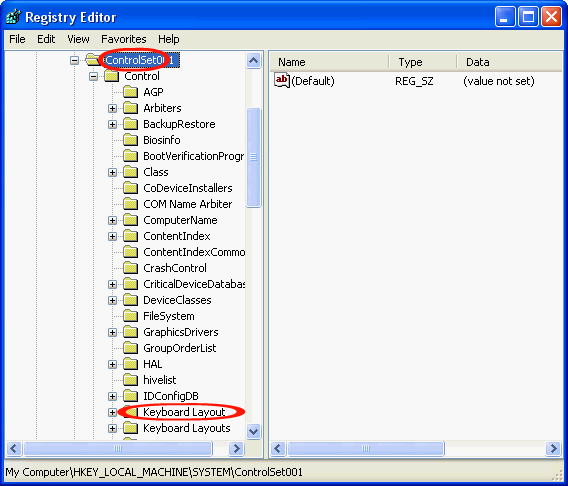Click the AGP folder icon
Image resolution: width=568 pixels, height=486 pixels.
(x=130, y=92)
